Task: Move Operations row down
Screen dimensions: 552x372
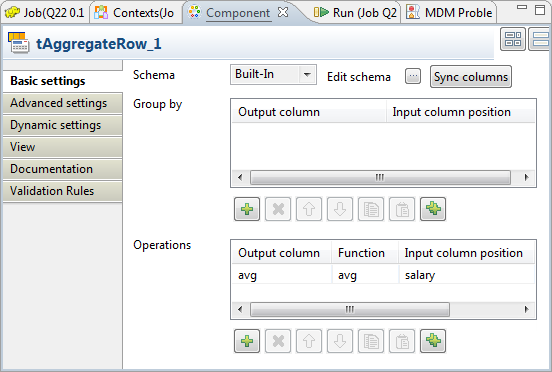Action: click(x=340, y=341)
